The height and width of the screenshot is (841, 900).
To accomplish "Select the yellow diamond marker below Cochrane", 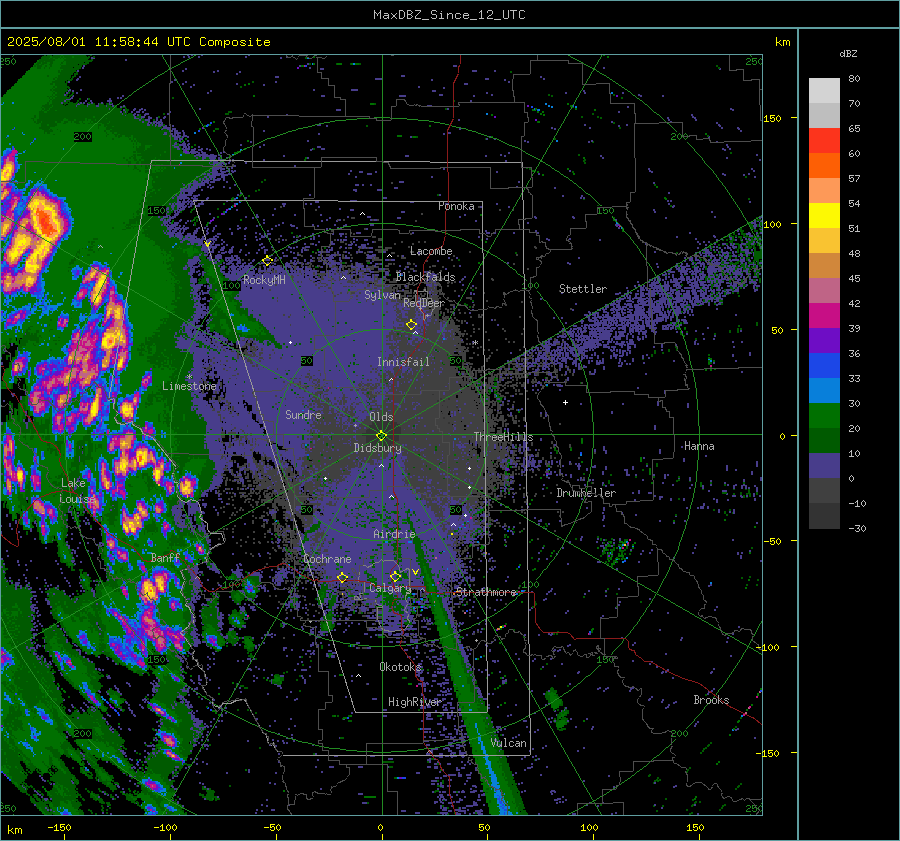I will point(343,577).
